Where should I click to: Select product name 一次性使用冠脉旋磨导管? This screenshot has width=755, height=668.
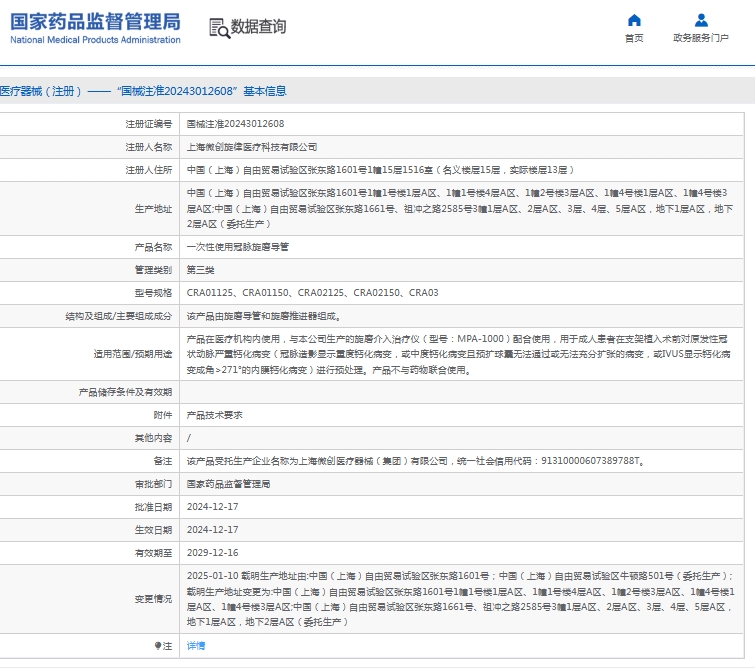tap(238, 247)
